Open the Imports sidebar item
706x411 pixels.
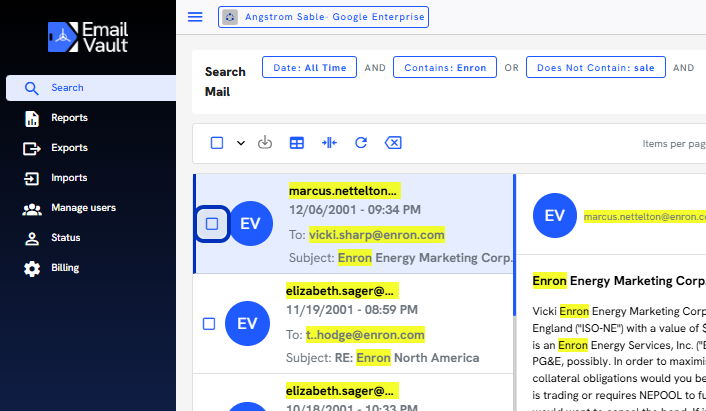click(x=69, y=178)
